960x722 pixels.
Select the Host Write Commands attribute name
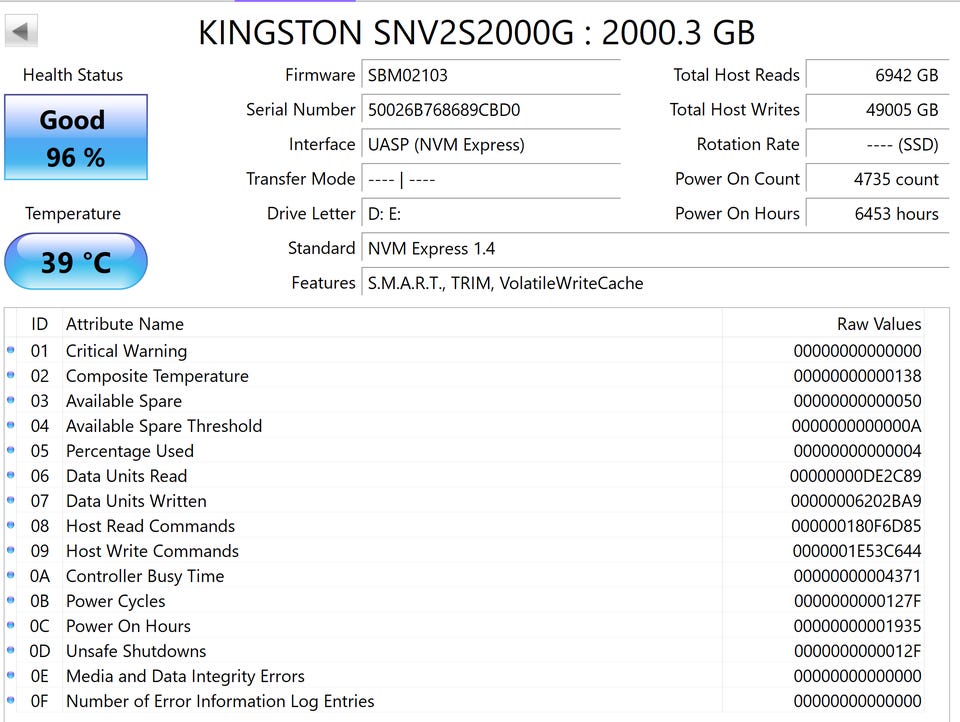click(x=152, y=551)
